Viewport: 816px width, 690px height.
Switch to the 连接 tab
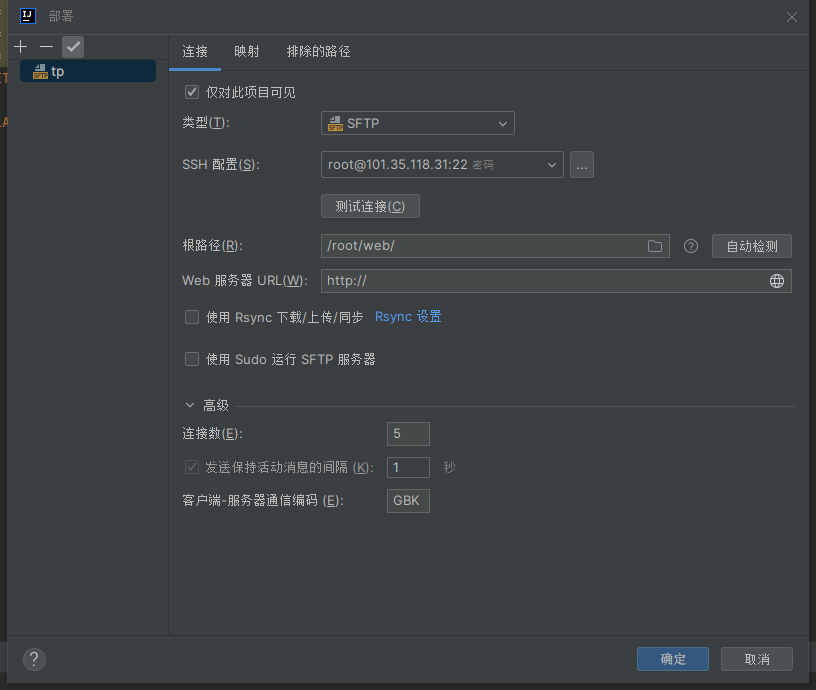click(195, 52)
